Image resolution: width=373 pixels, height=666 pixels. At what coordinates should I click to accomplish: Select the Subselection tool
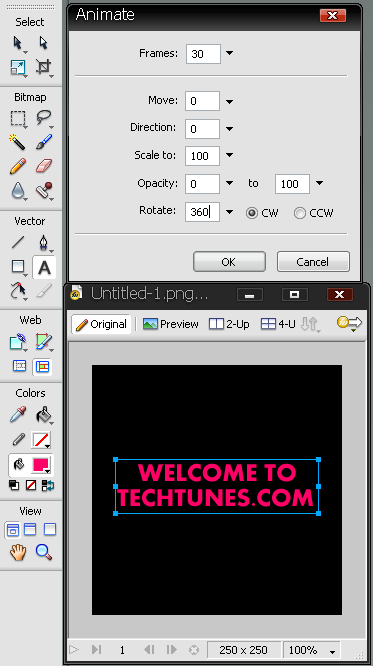[x=43, y=43]
